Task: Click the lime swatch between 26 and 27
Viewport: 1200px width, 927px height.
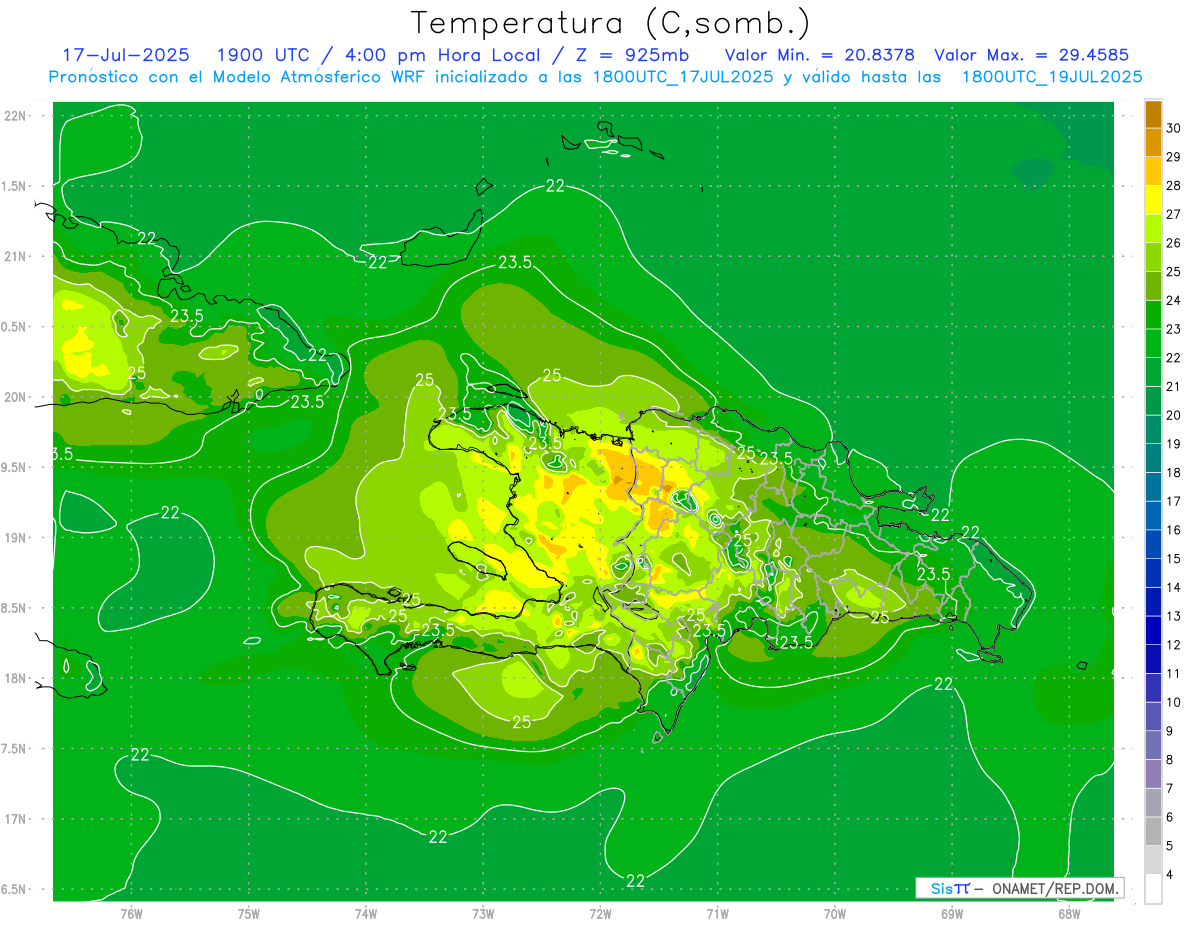Action: pyautogui.click(x=1153, y=229)
